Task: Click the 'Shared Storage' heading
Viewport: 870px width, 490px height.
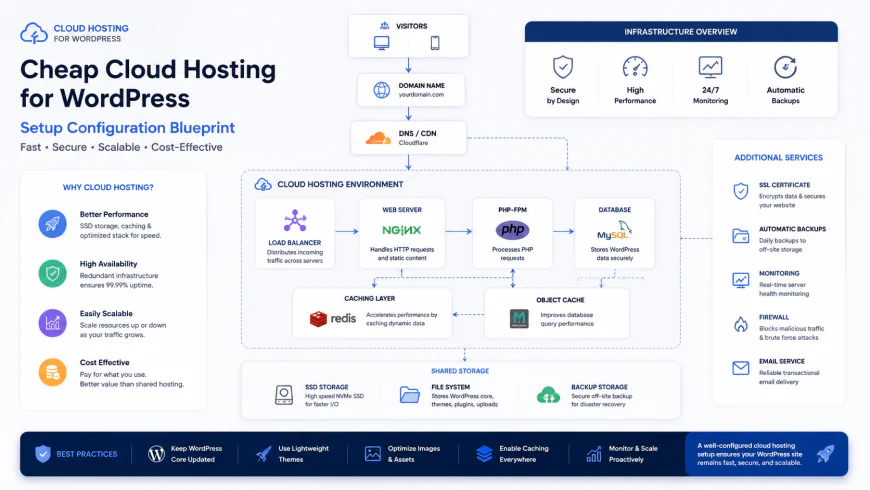Action: 460,371
